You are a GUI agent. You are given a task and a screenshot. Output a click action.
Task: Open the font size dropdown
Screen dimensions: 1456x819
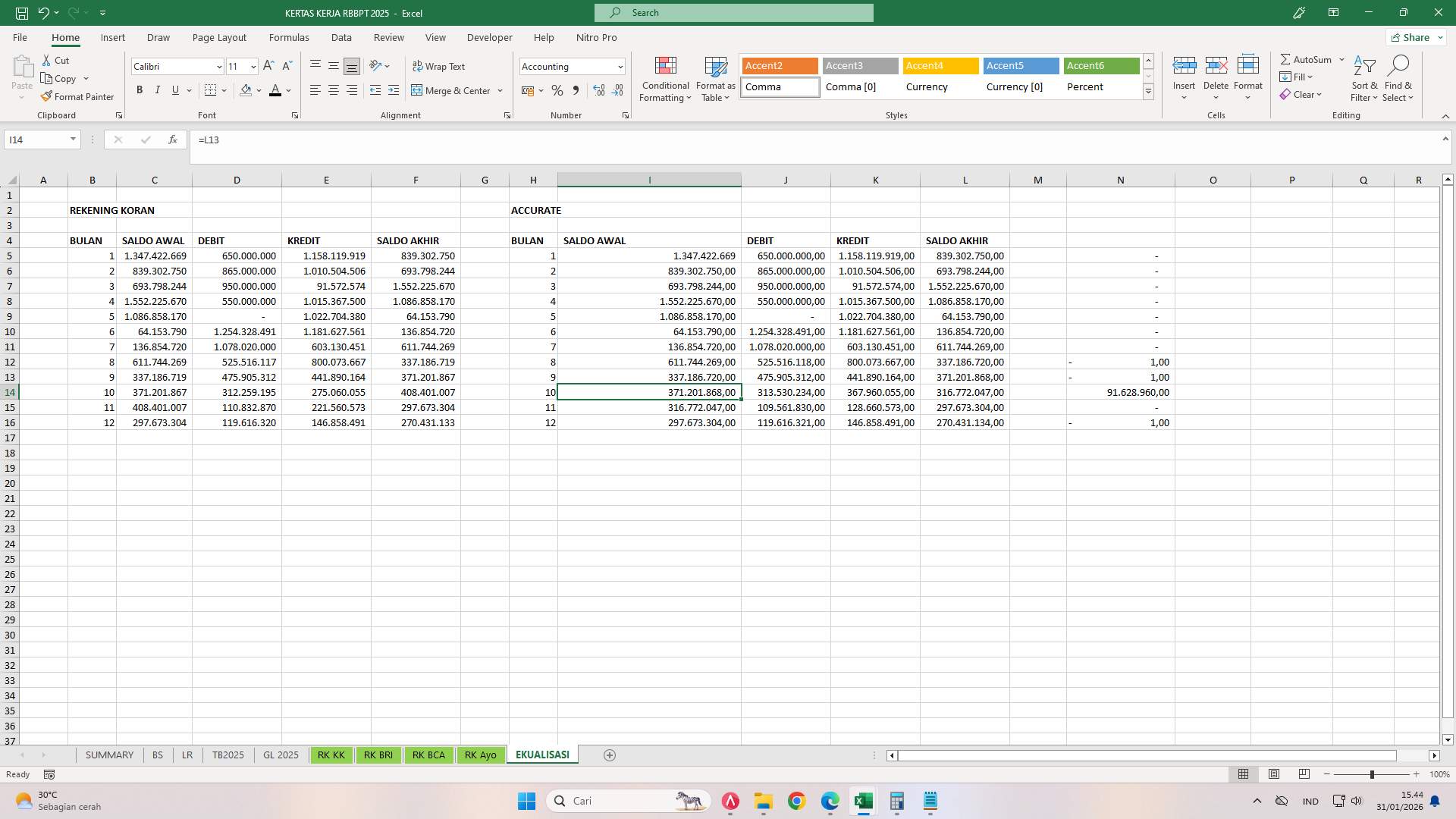coord(253,67)
